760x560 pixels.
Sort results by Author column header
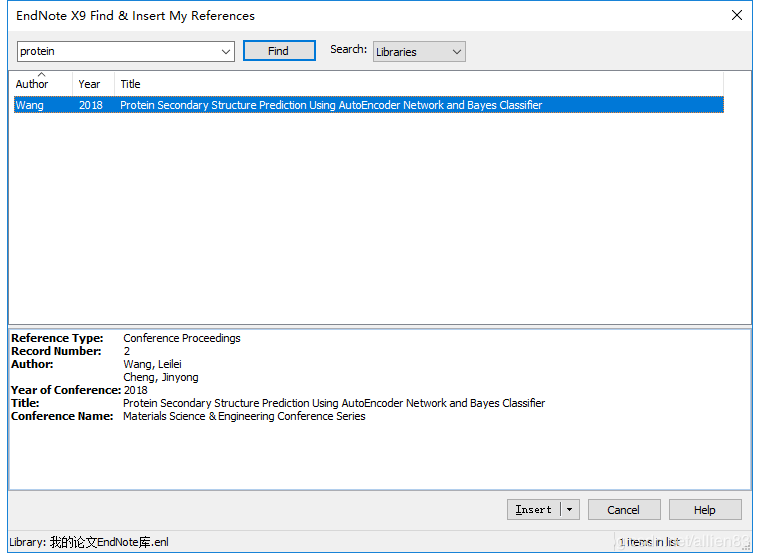point(41,84)
